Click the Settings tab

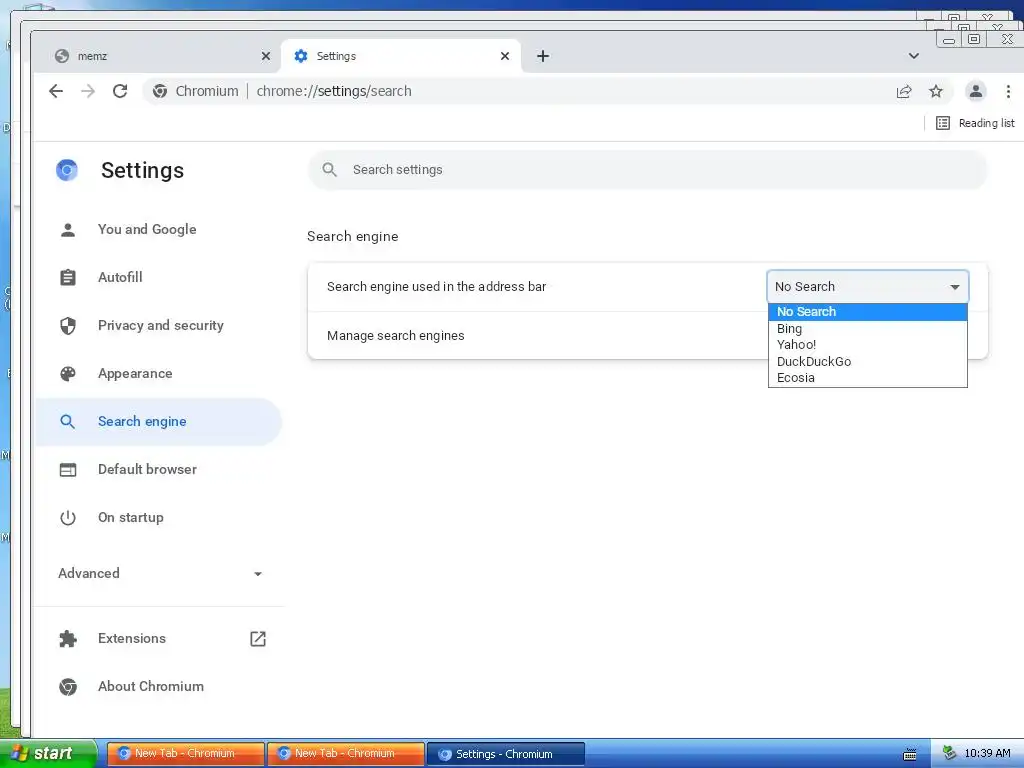pyautogui.click(x=401, y=56)
